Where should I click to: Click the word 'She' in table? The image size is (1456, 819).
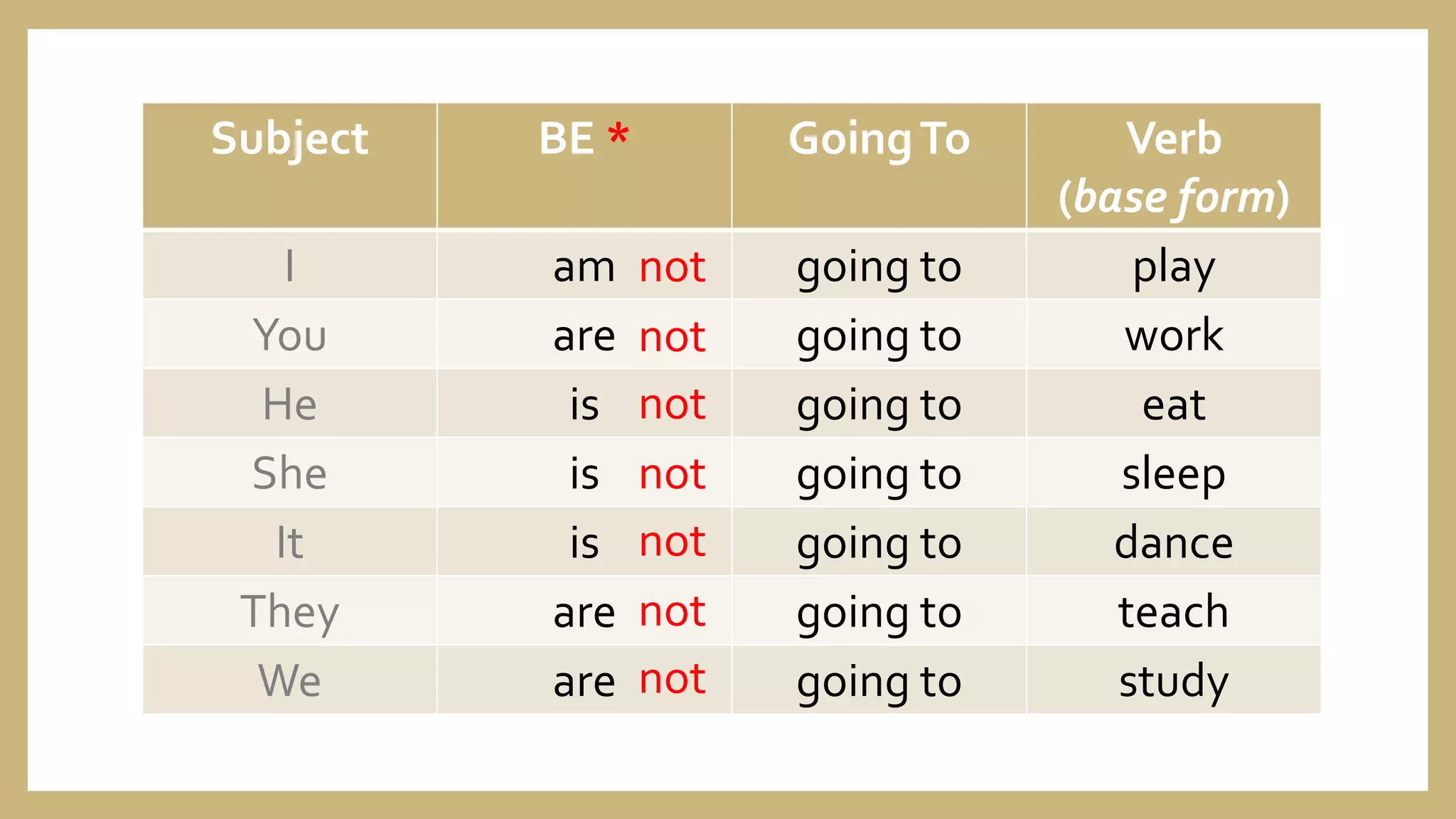290,473
